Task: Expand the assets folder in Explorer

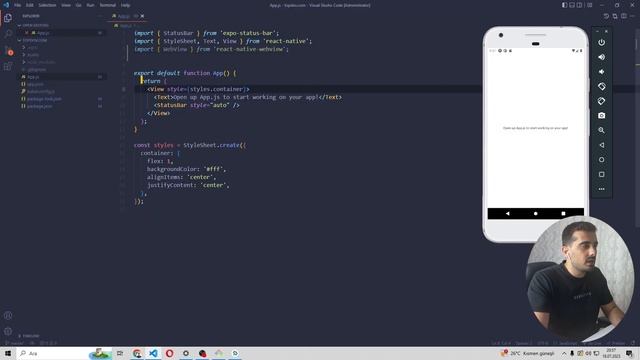Action: (x=31, y=55)
